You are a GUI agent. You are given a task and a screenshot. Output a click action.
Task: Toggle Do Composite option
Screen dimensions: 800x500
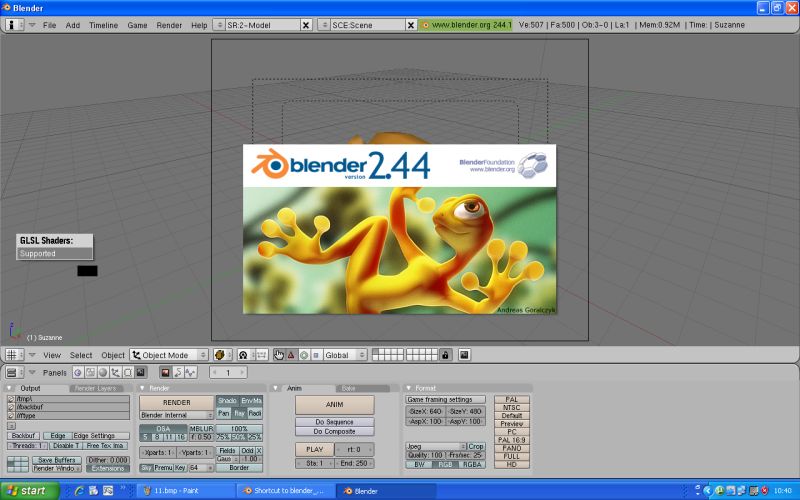point(334,431)
